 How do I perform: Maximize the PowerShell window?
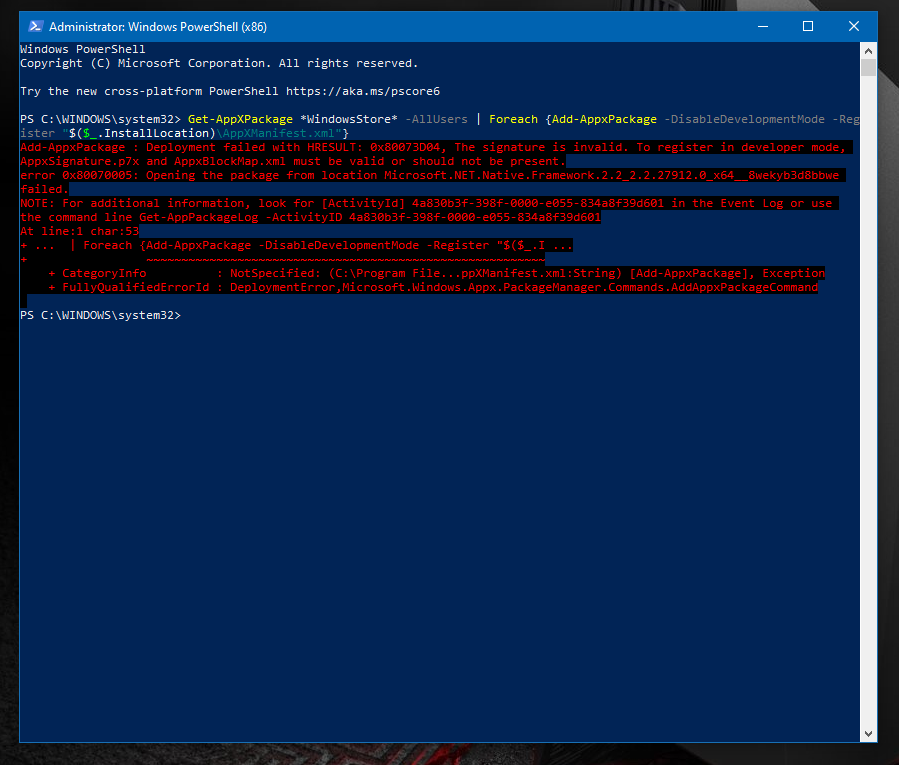point(808,26)
